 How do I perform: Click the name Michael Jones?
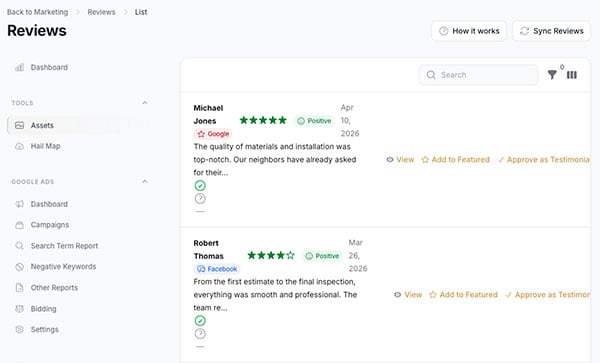(x=208, y=114)
